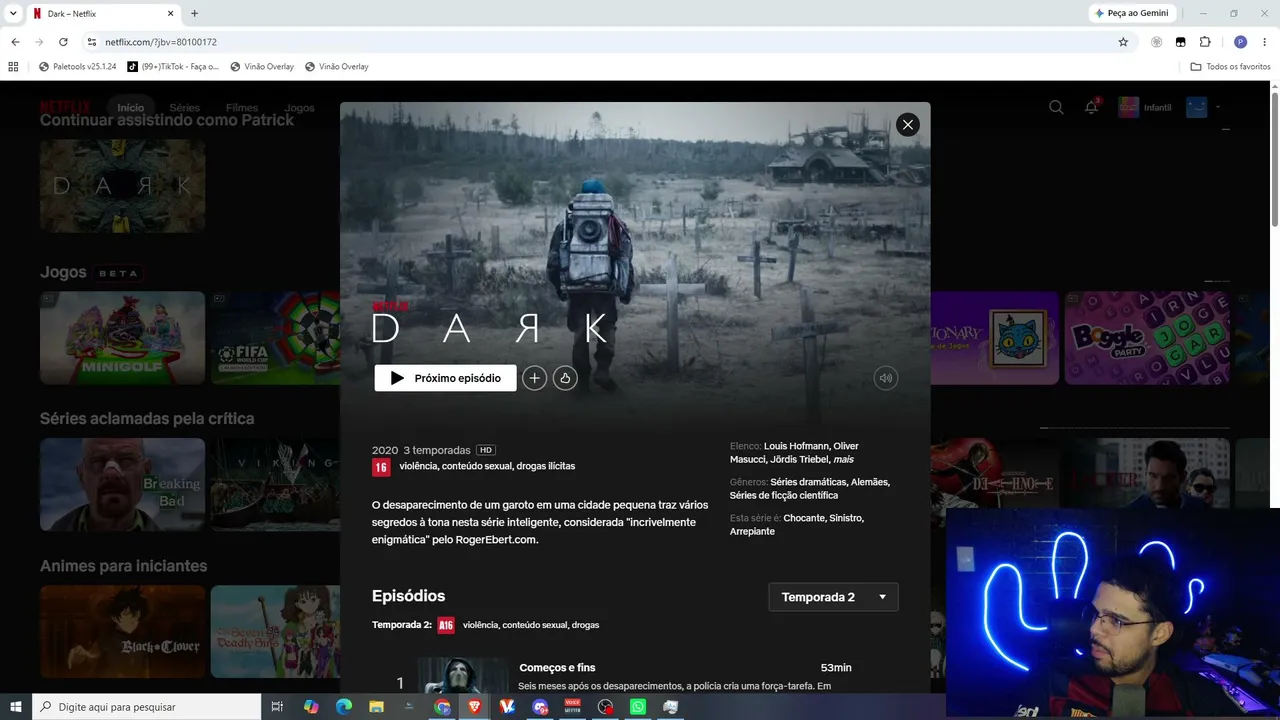Click the Peça ao Gemini button
The height and width of the screenshot is (720, 1280).
pyautogui.click(x=1131, y=13)
